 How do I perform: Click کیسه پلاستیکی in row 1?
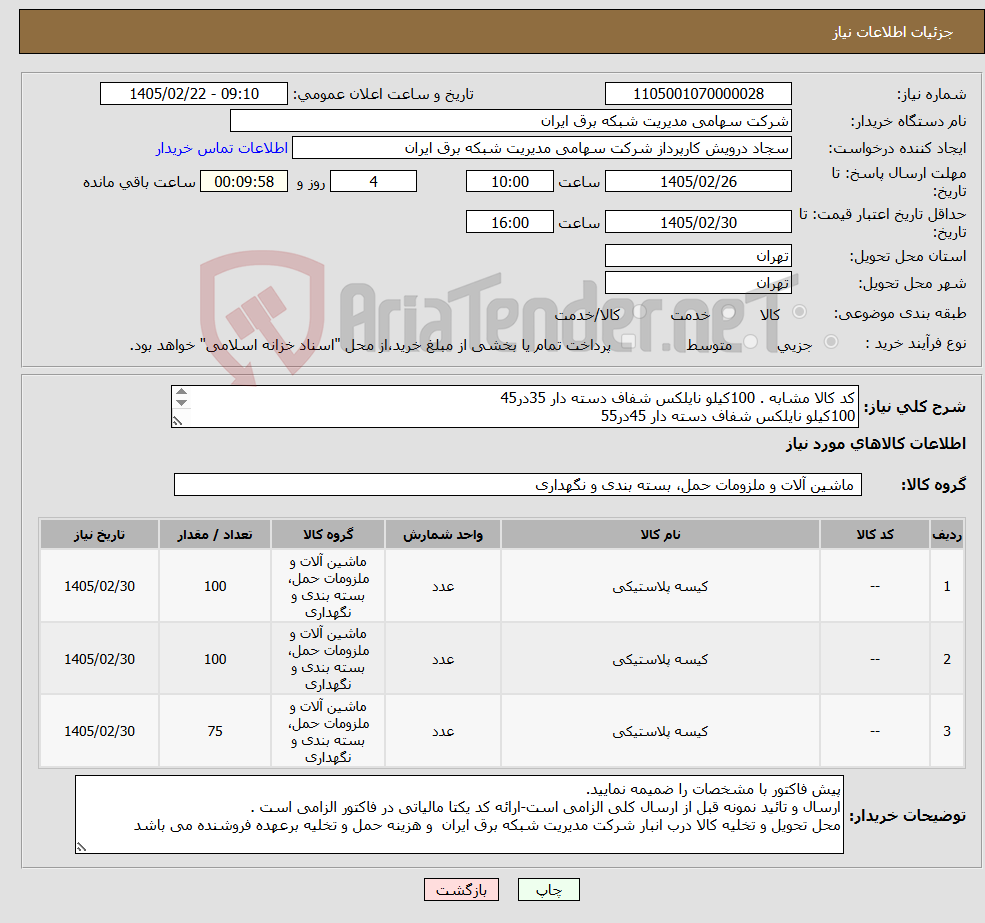coord(660,586)
